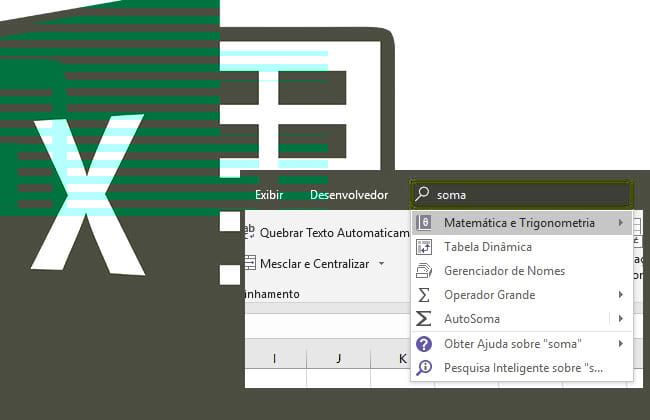Expand Obter Ajuda sobre soma arrow
This screenshot has height=420, width=650.
[621, 343]
